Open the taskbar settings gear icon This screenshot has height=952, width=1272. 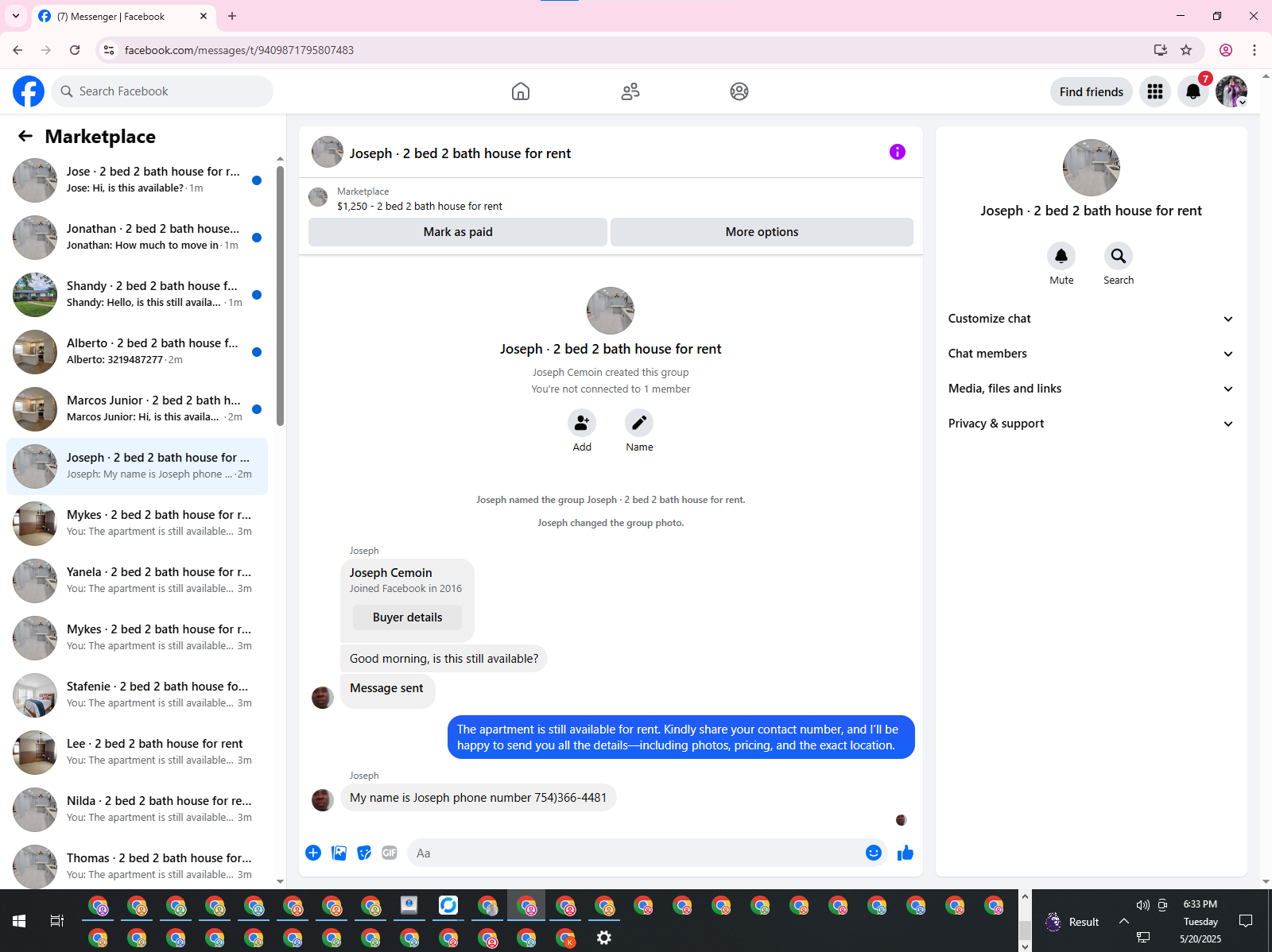click(x=604, y=938)
